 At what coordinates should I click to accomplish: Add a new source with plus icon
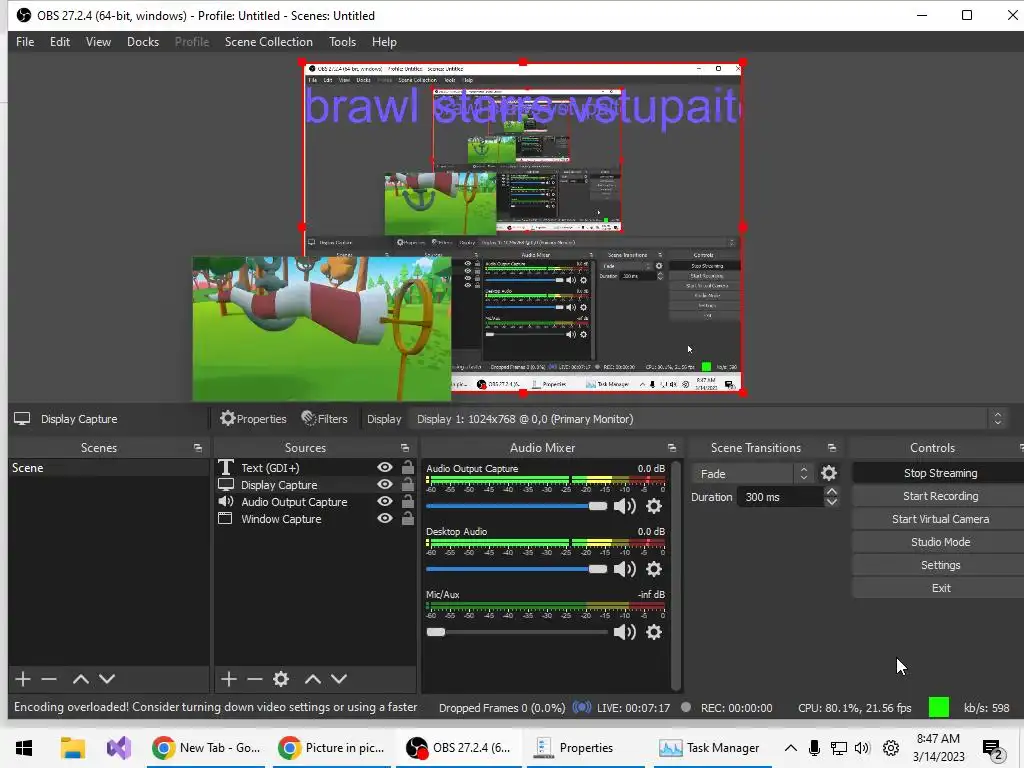229,679
